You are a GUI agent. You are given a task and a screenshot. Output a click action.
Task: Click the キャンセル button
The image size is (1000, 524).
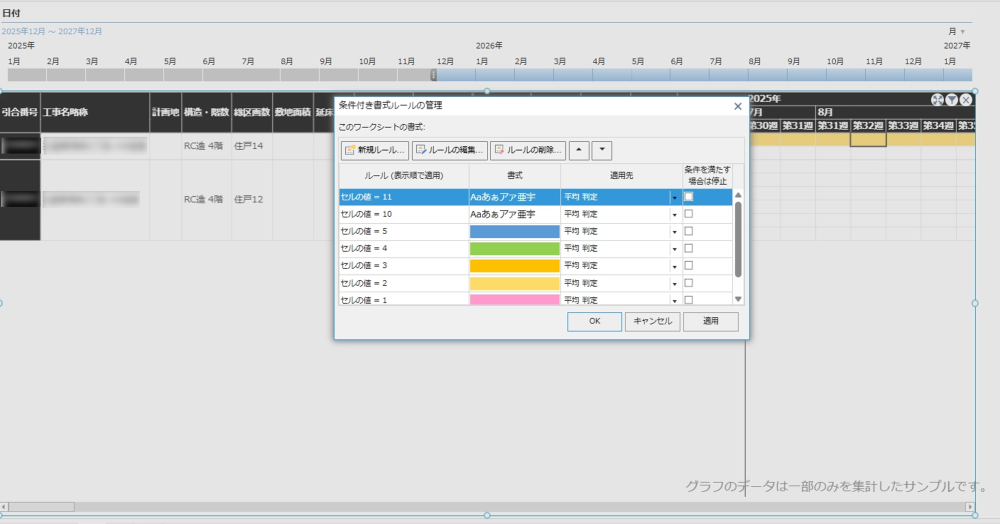tap(652, 321)
